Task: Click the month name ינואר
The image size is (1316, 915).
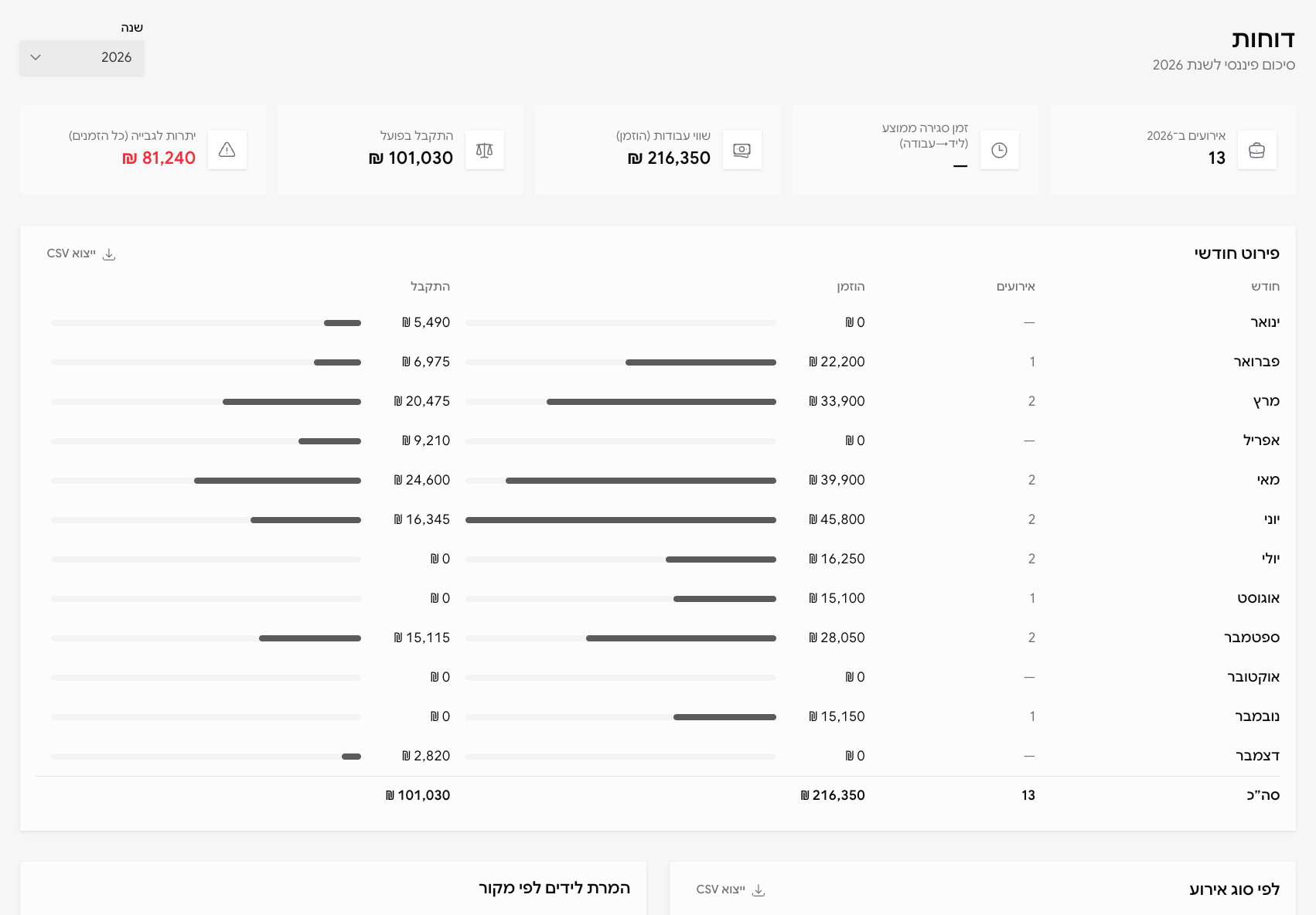Action: pos(1265,322)
